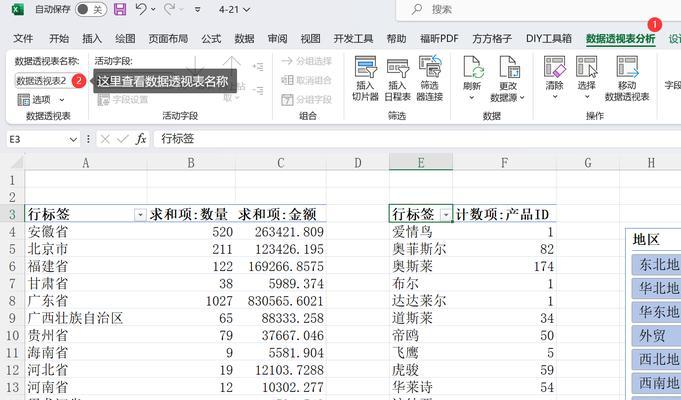
Task: Open the 开发工具 tab
Action: [353, 39]
